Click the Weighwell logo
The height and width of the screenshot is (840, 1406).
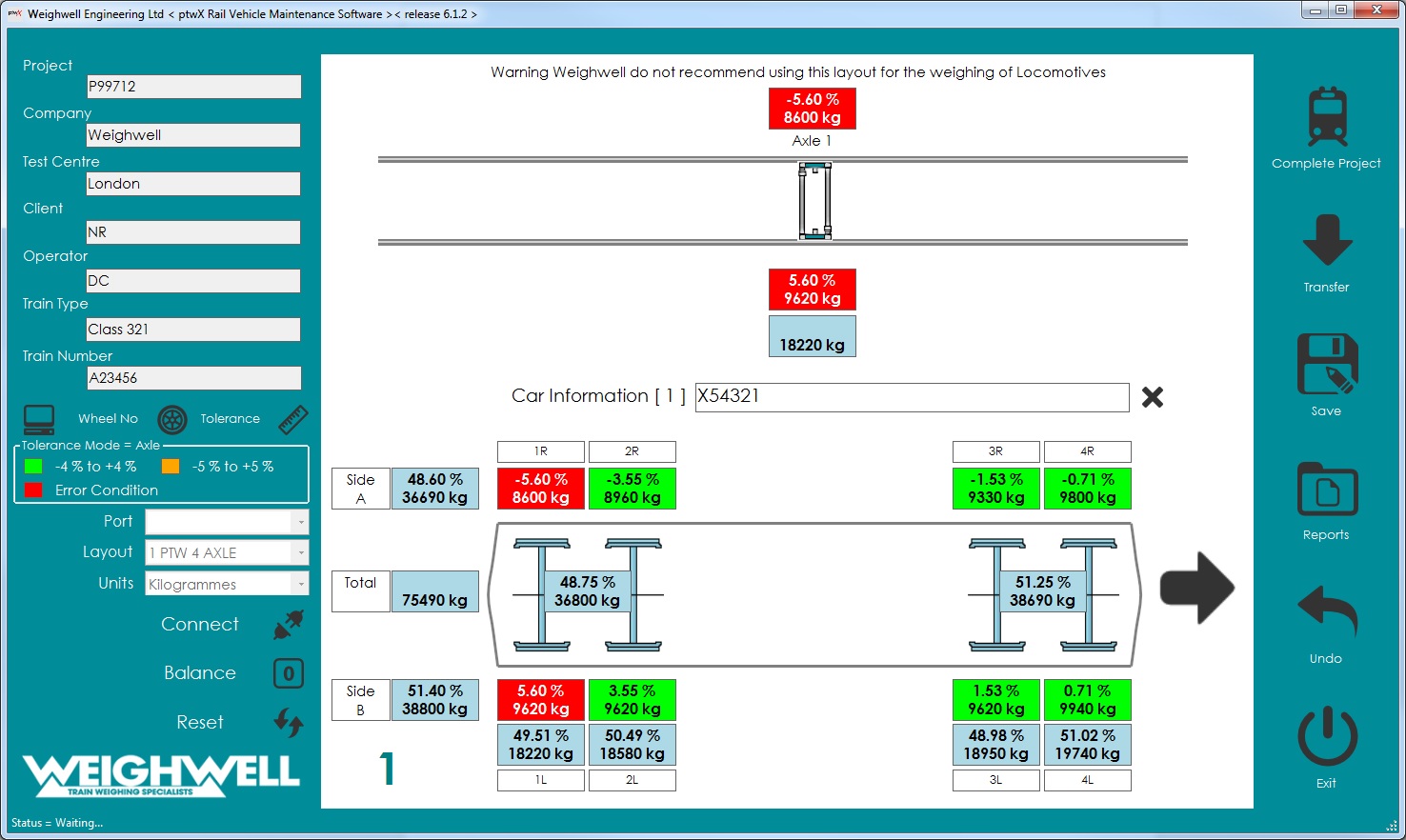(161, 775)
